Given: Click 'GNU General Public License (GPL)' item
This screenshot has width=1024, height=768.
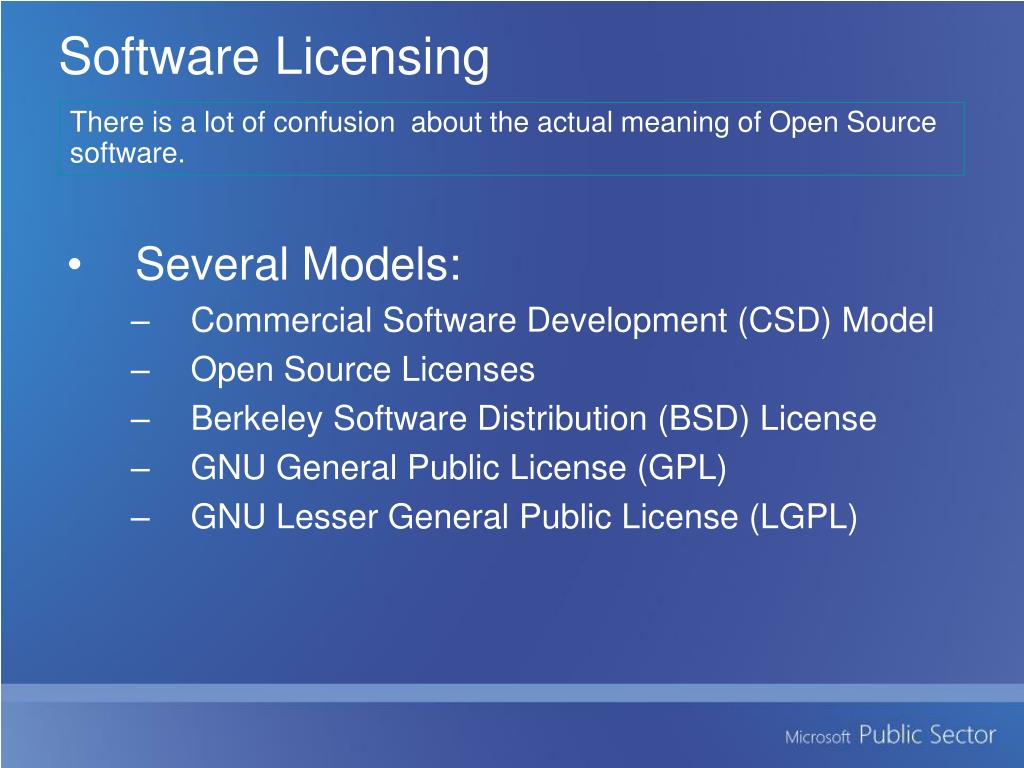Looking at the screenshot, I should 458,468.
